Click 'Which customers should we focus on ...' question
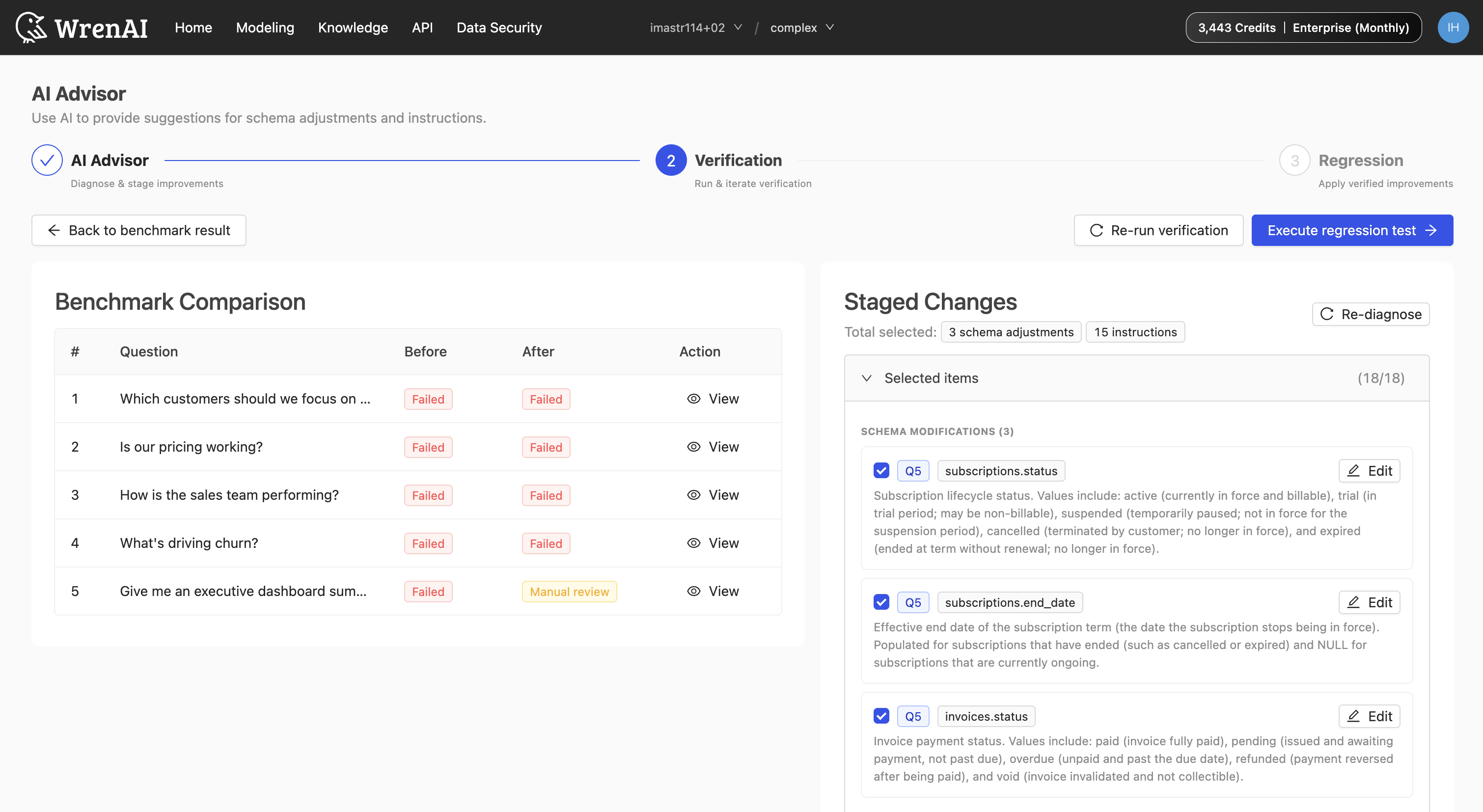The height and width of the screenshot is (812, 1483). coord(245,399)
